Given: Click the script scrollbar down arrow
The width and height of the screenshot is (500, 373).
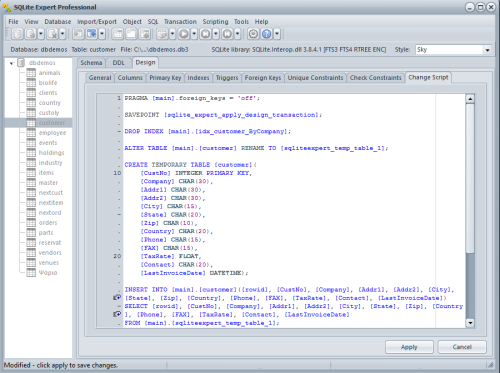Looking at the screenshot, I should 470,323.
